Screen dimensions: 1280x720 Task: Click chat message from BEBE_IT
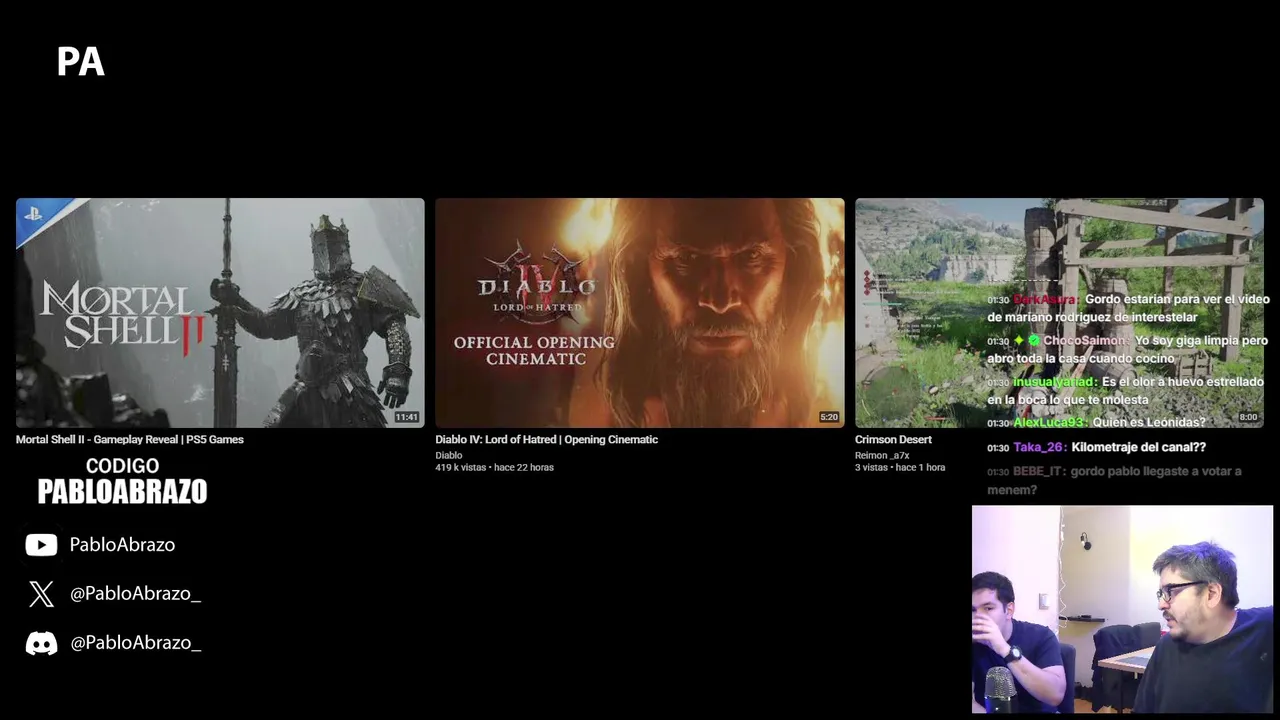tap(1115, 480)
